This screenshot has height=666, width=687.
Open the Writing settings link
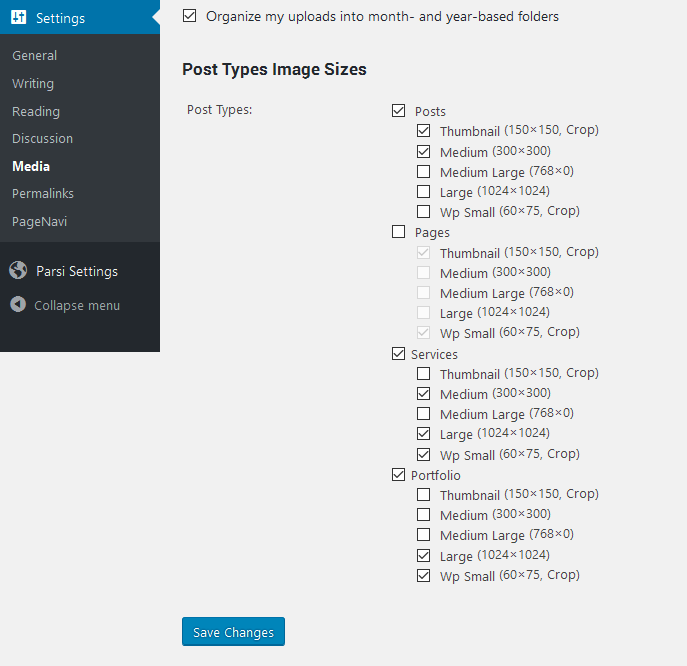click(33, 83)
